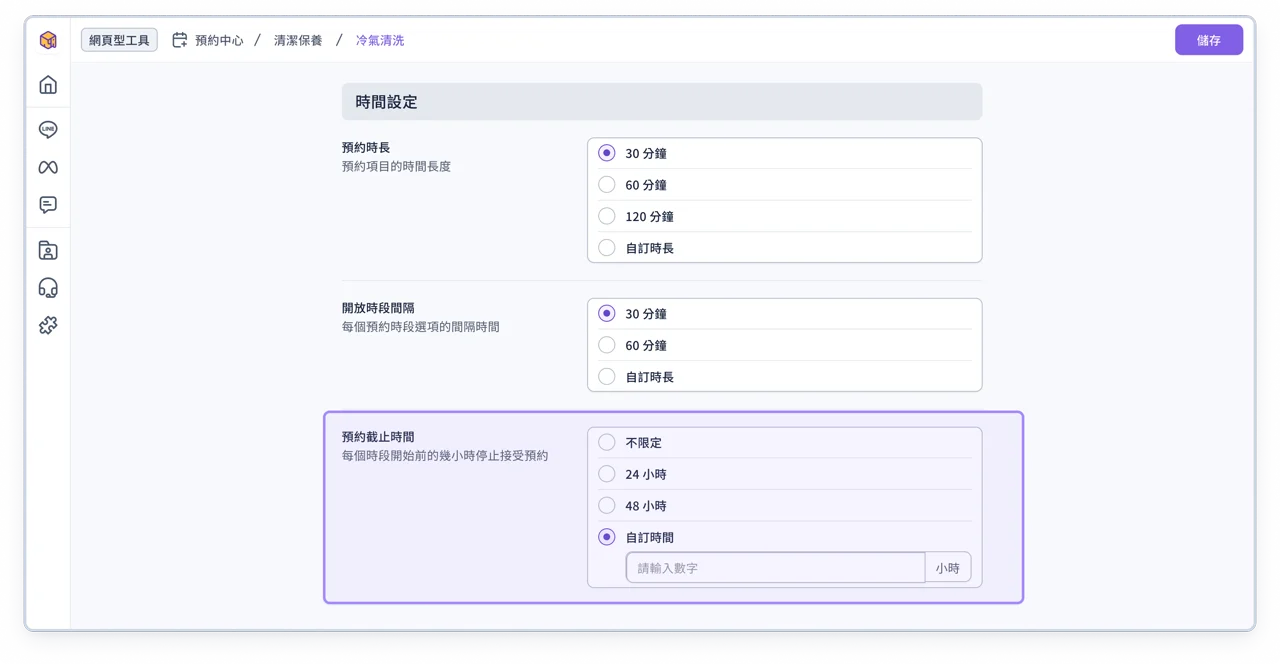1280x664 pixels.
Task: Click the 冷氣清洗 breadcrumb
Action: click(380, 40)
